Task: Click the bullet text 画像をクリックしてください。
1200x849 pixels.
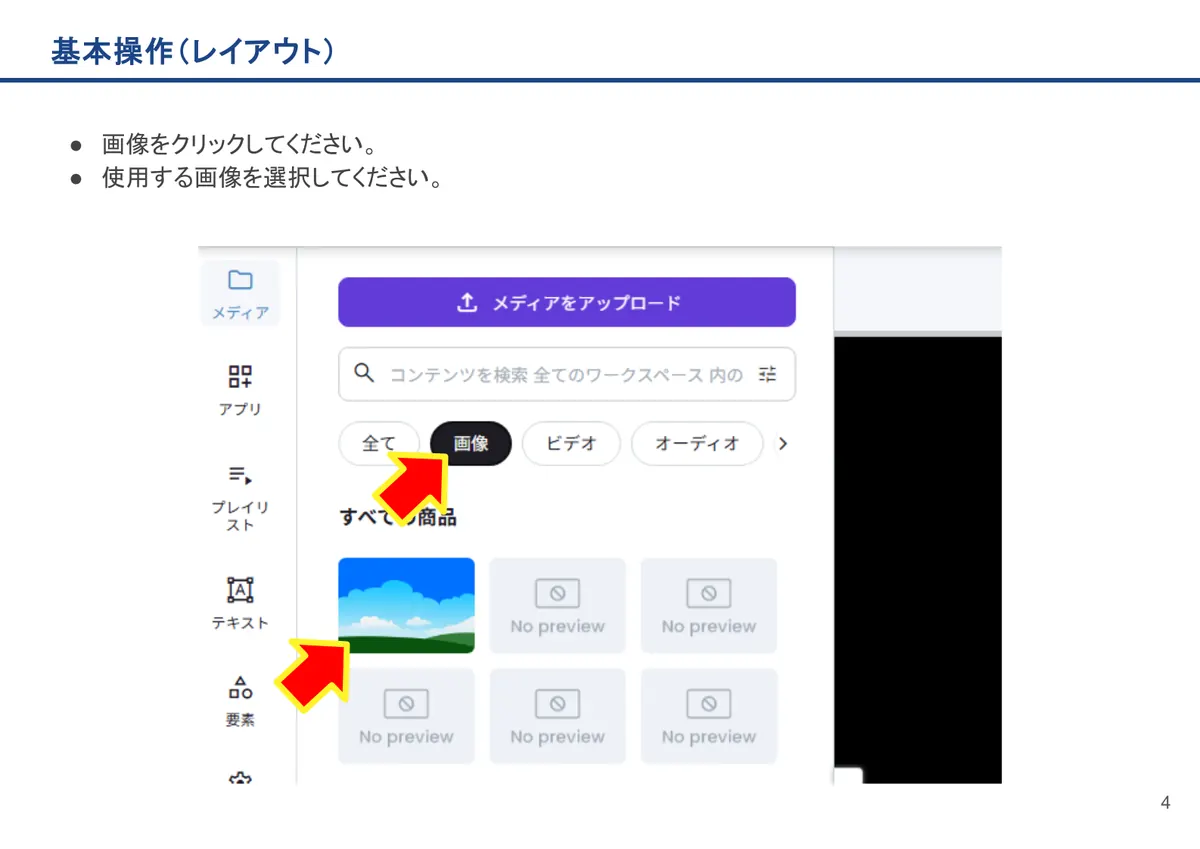Action: [x=239, y=144]
